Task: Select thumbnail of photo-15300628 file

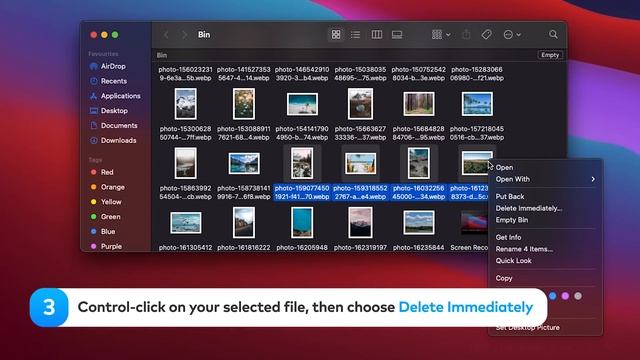Action: 185,104
